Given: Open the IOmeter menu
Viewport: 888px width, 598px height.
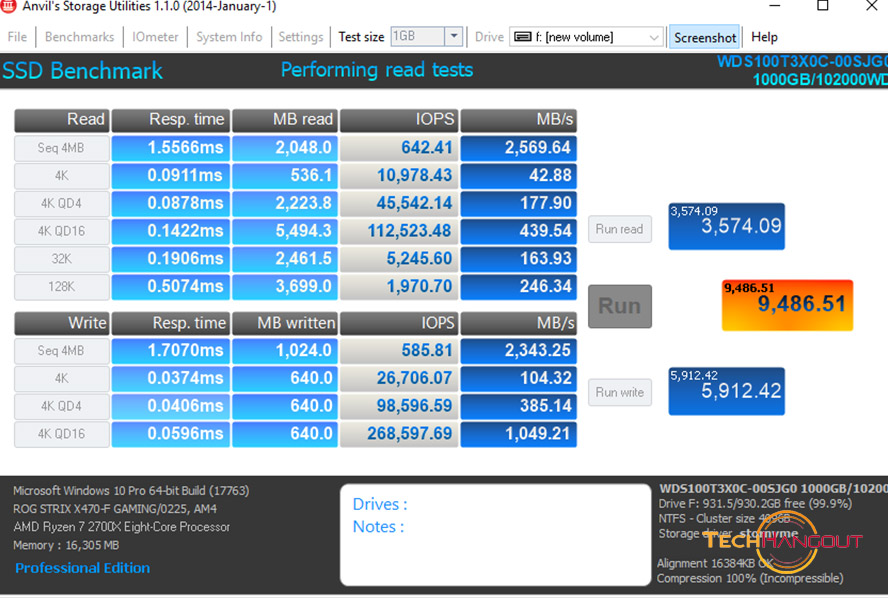Looking at the screenshot, I should 155,37.
